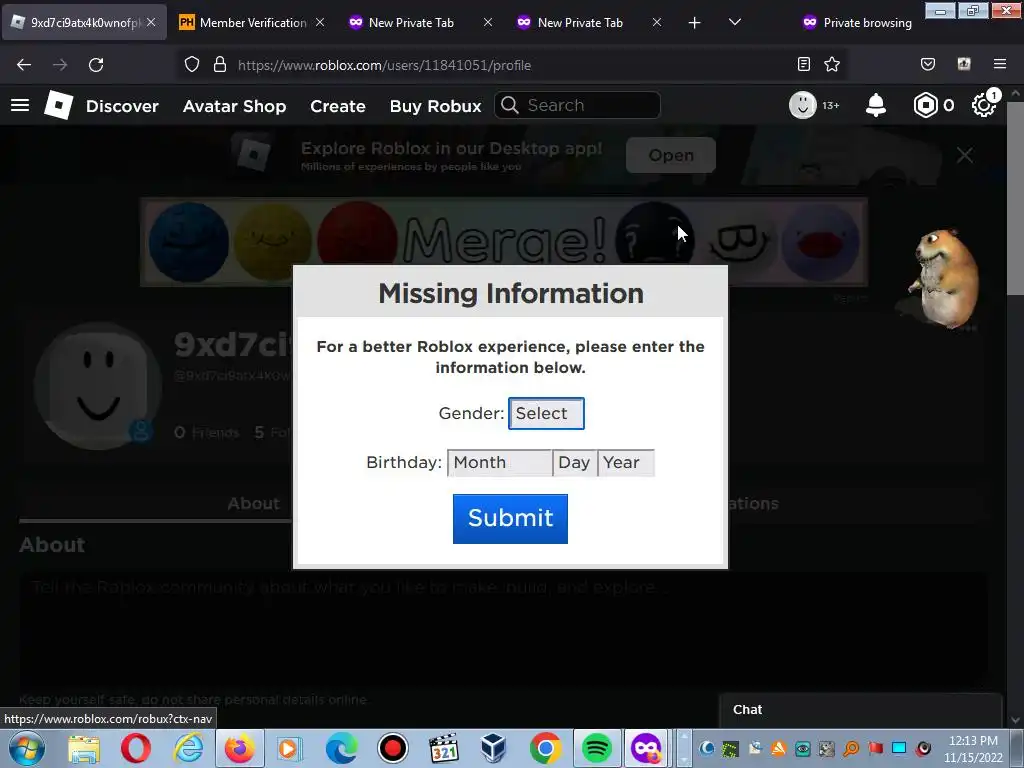
Task: Open the Create menu item
Action: point(338,106)
